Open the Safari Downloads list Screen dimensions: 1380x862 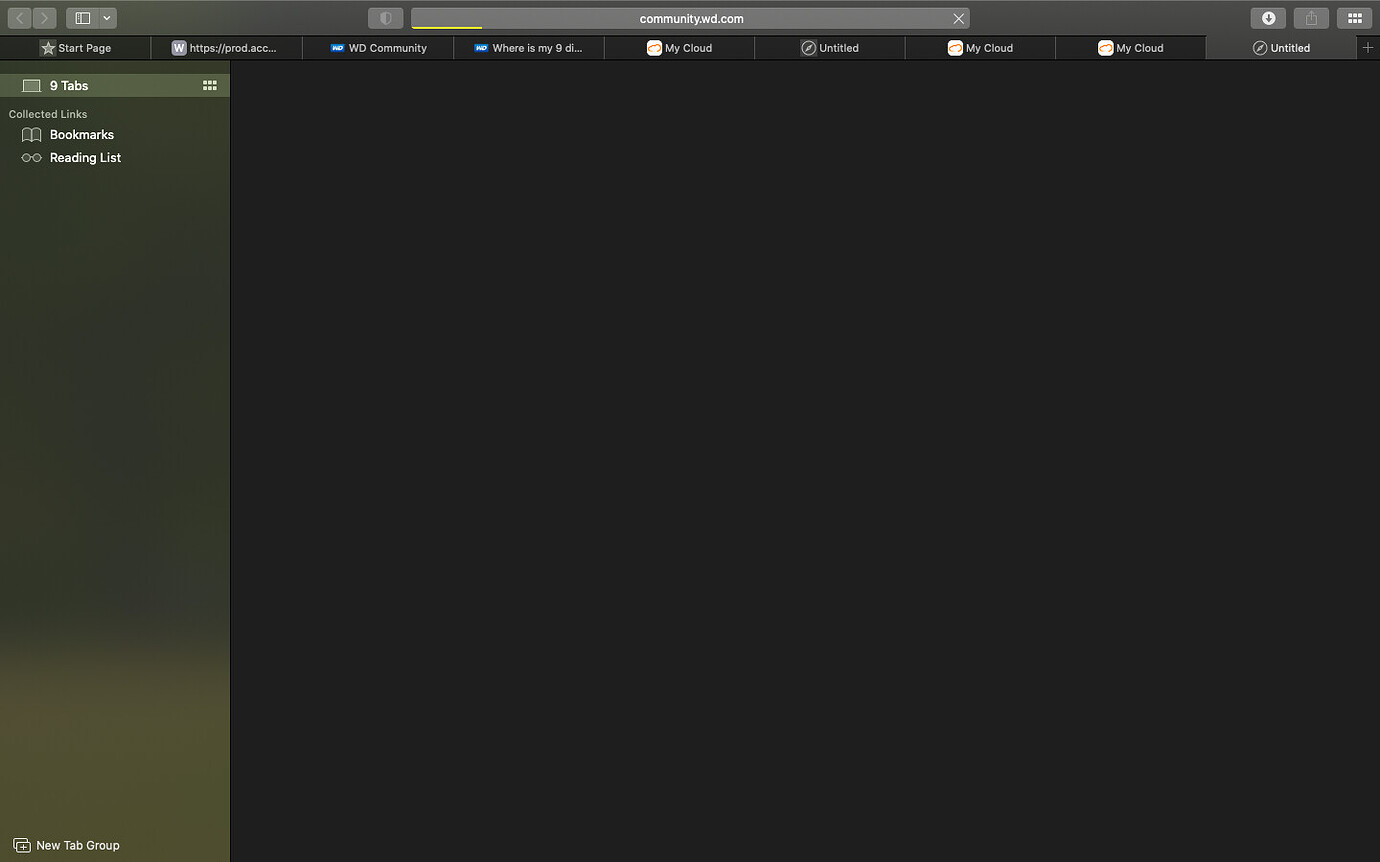coord(1267,17)
